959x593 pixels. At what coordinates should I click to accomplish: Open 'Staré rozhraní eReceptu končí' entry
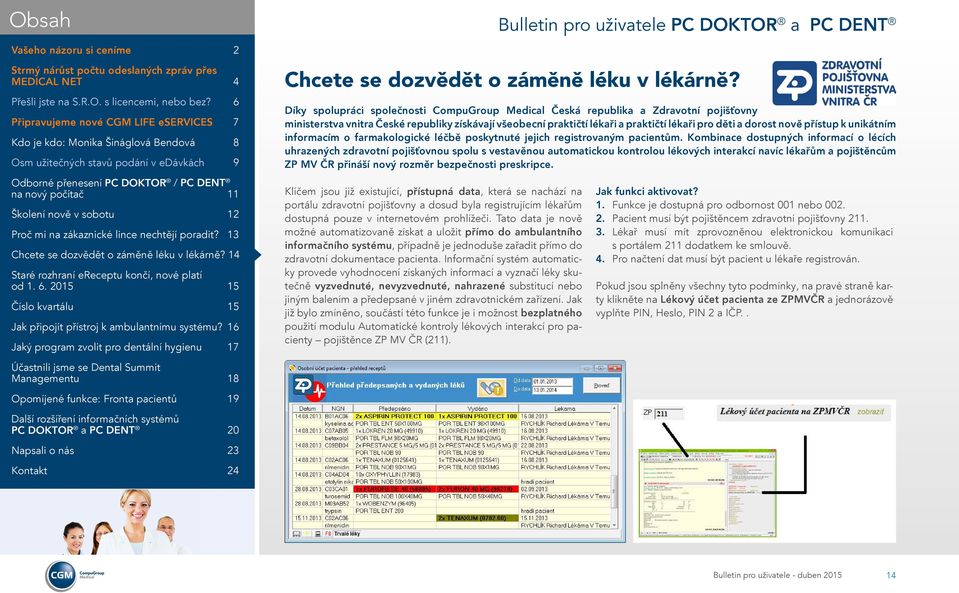tap(125, 281)
